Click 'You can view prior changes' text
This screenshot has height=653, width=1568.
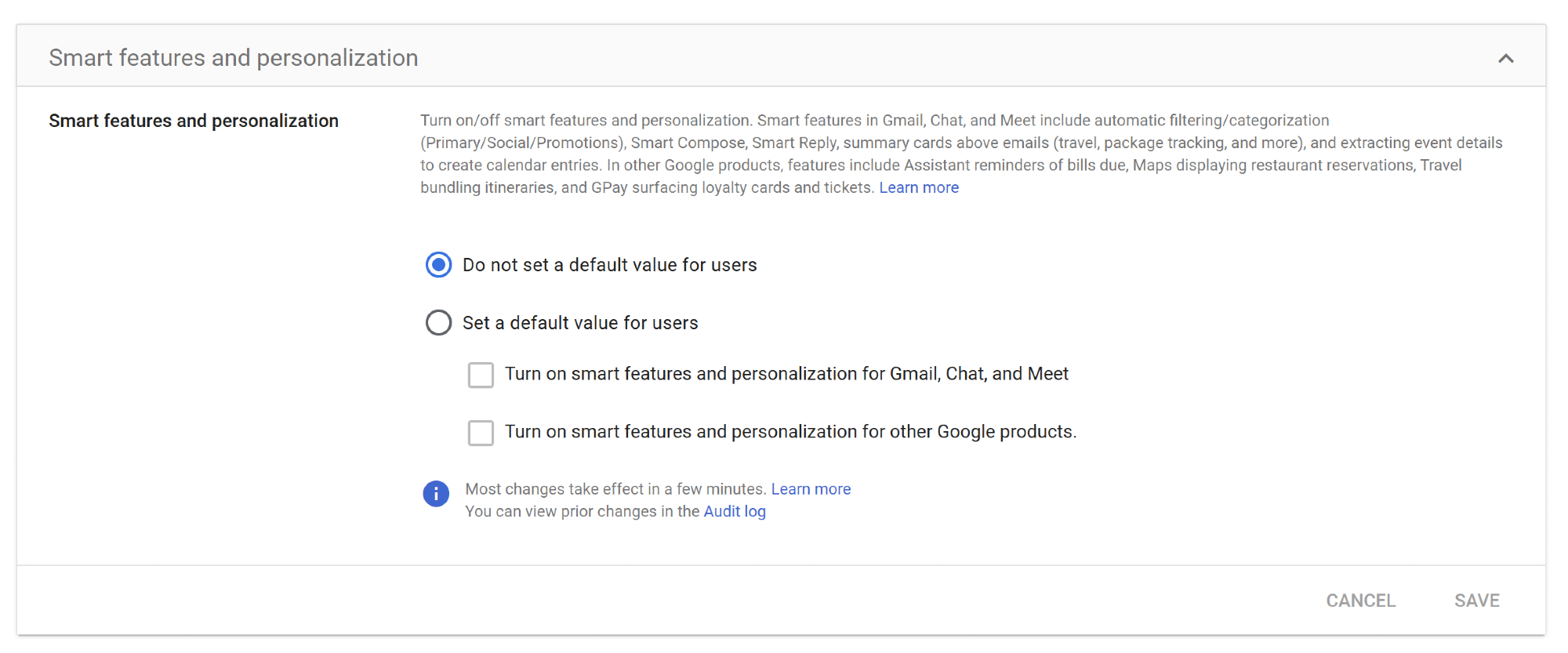582,512
